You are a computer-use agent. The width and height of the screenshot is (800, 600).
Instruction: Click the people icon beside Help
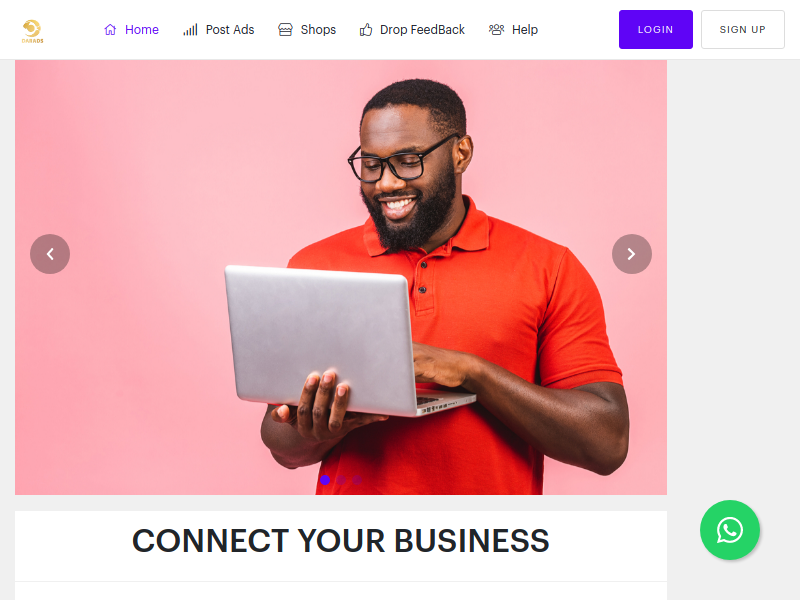pos(496,30)
